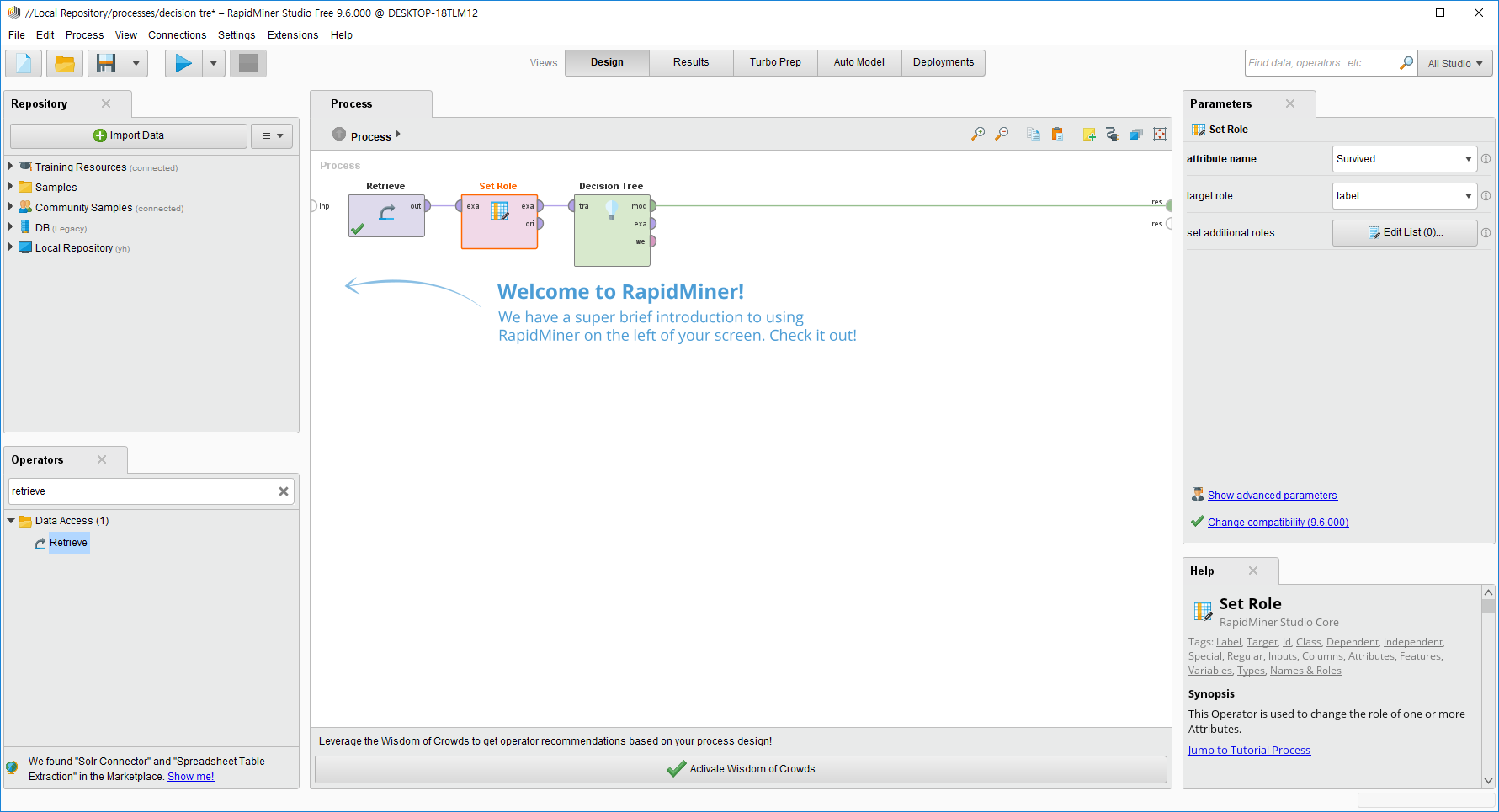Image resolution: width=1499 pixels, height=812 pixels.
Task: Select the Retrieve operator in the process
Action: click(386, 215)
